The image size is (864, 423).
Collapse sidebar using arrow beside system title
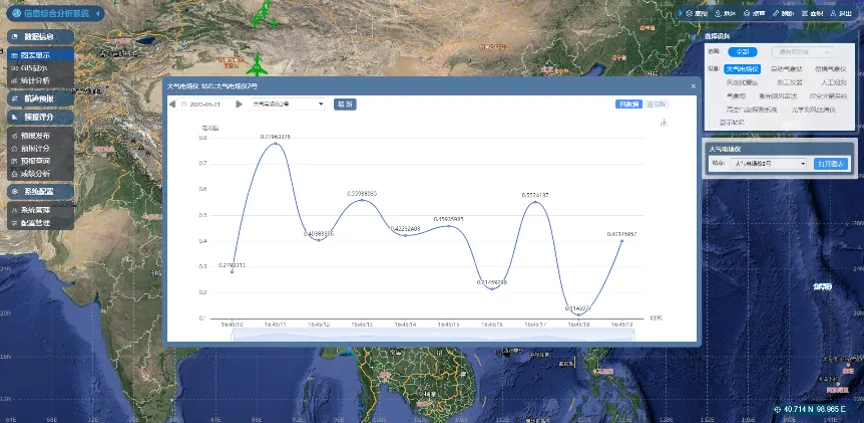[97, 13]
